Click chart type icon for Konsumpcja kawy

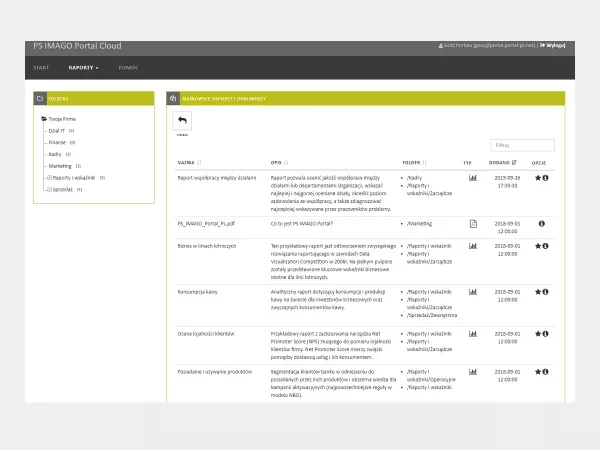coord(473,291)
